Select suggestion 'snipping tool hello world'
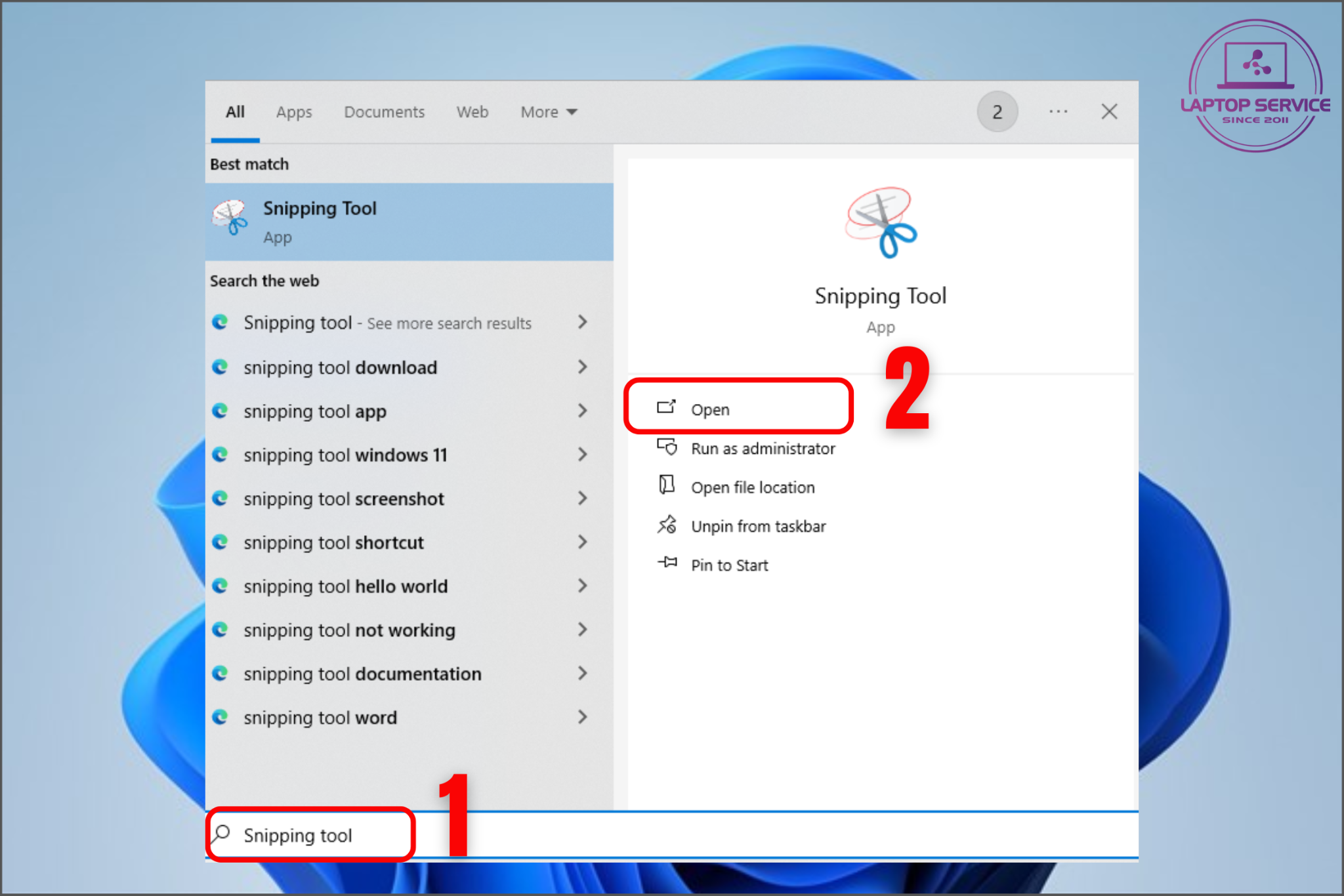 tap(345, 586)
